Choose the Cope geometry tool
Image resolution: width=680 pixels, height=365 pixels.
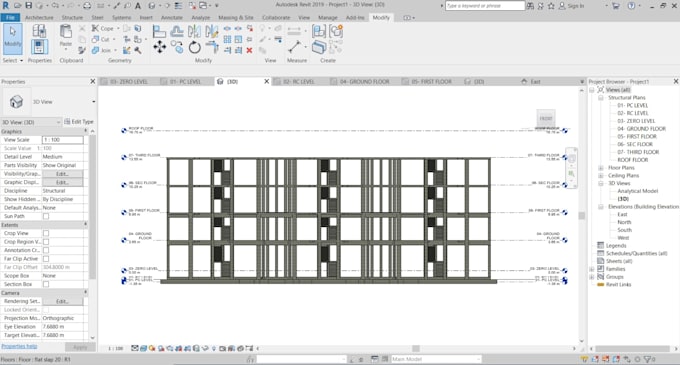(x=103, y=28)
